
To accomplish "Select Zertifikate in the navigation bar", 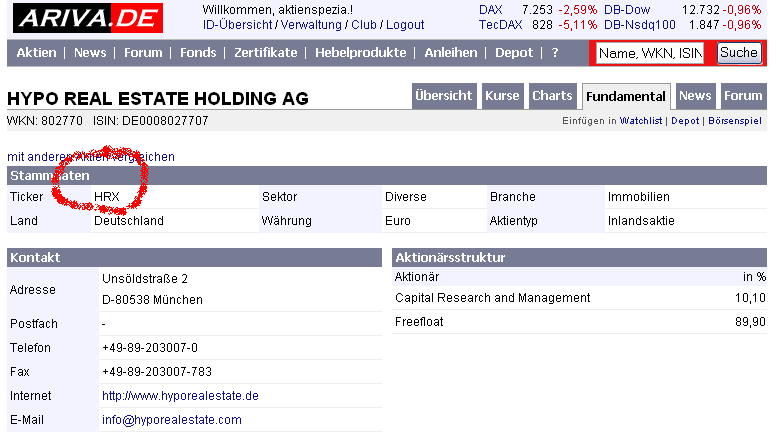I will (266, 53).
